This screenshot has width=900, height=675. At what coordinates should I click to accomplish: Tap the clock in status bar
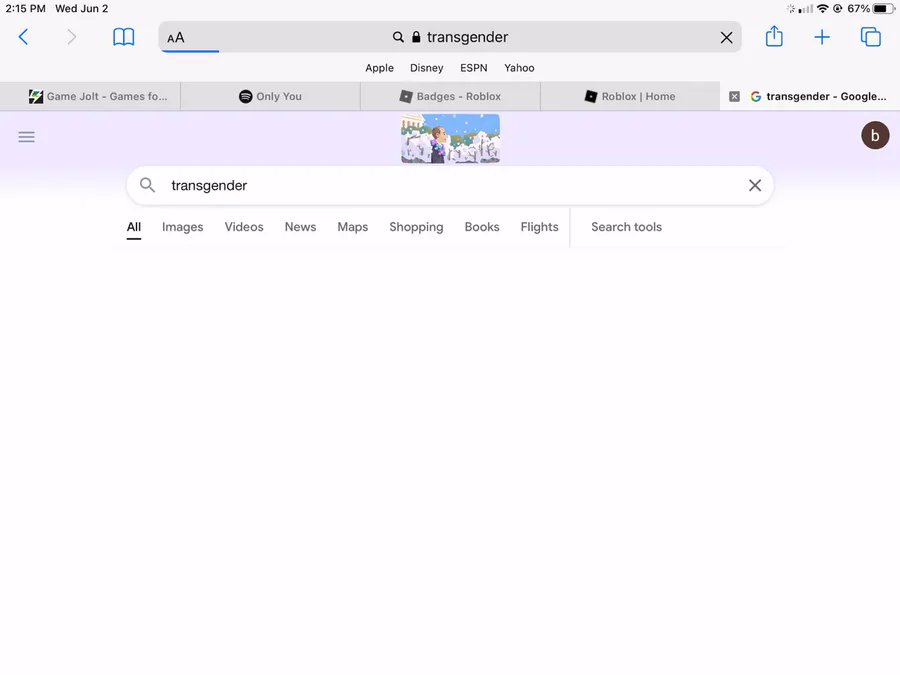pos(25,9)
